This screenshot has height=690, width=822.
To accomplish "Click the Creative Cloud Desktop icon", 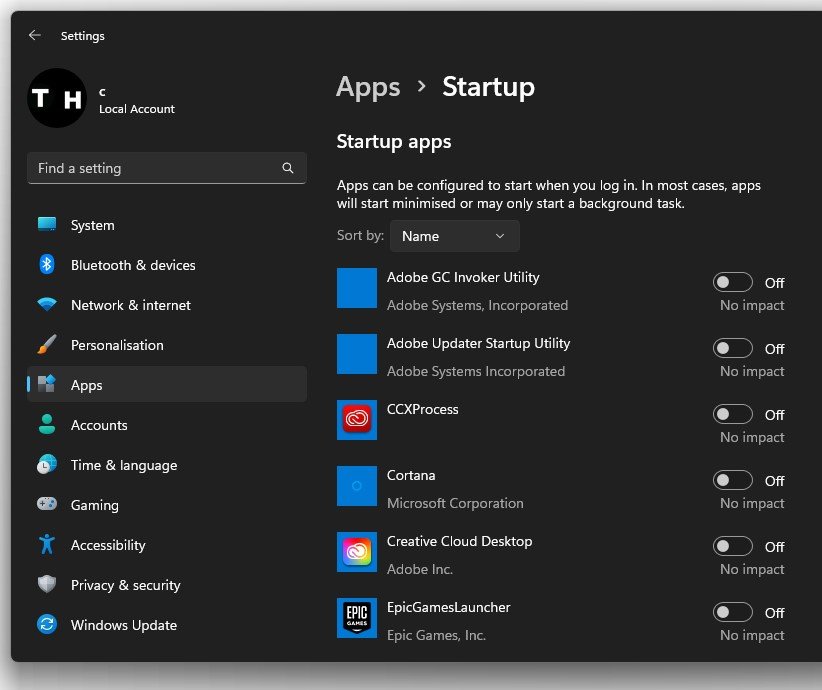I will pyautogui.click(x=357, y=552).
